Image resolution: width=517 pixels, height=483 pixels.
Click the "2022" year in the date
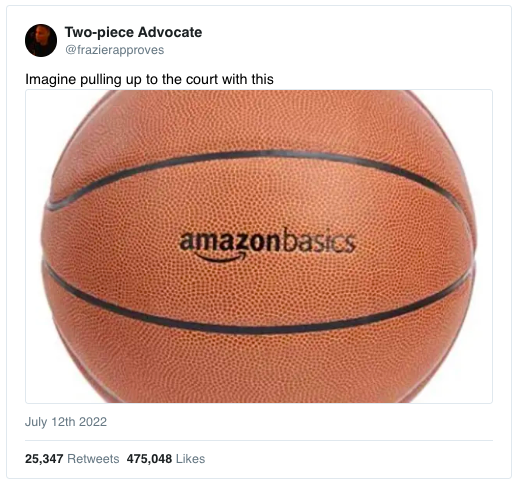tap(93, 422)
